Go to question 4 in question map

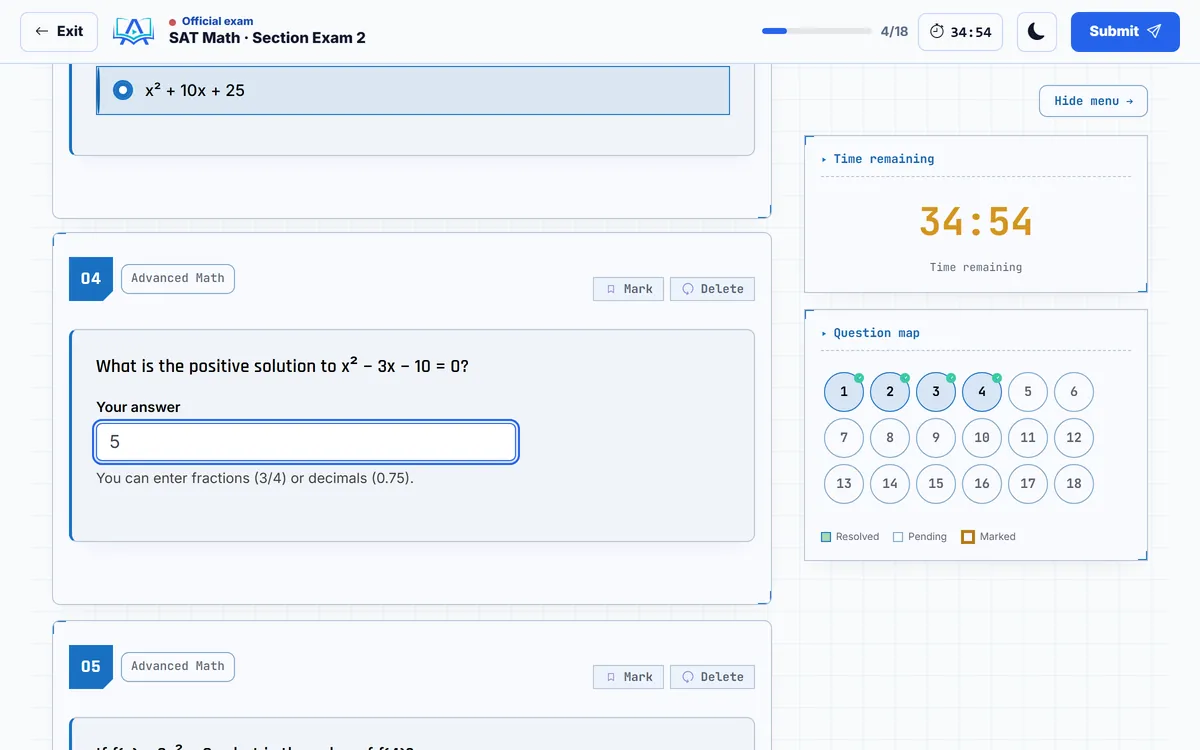pos(982,392)
